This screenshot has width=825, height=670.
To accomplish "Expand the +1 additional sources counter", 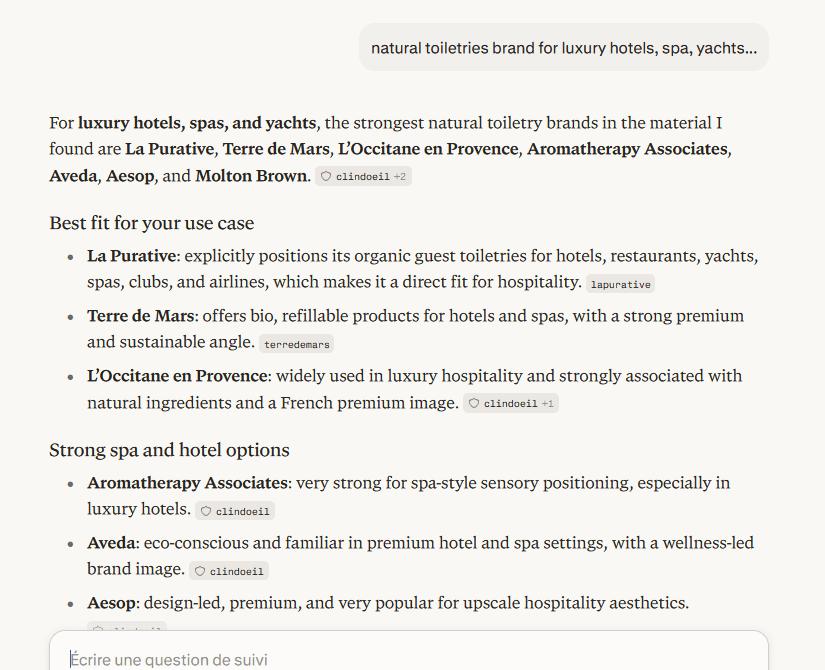I will (x=547, y=403).
